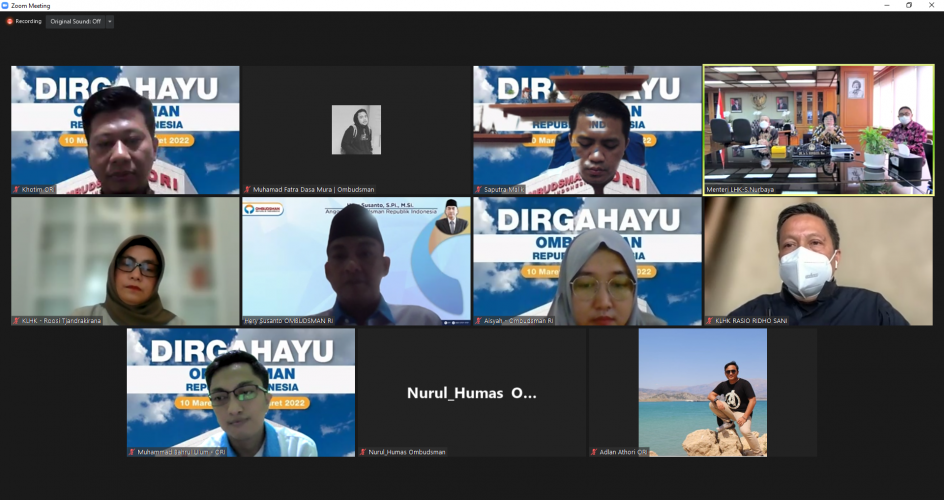Click muted mic icon of Muhamad Fatra Dasa Mura

click(x=247, y=189)
